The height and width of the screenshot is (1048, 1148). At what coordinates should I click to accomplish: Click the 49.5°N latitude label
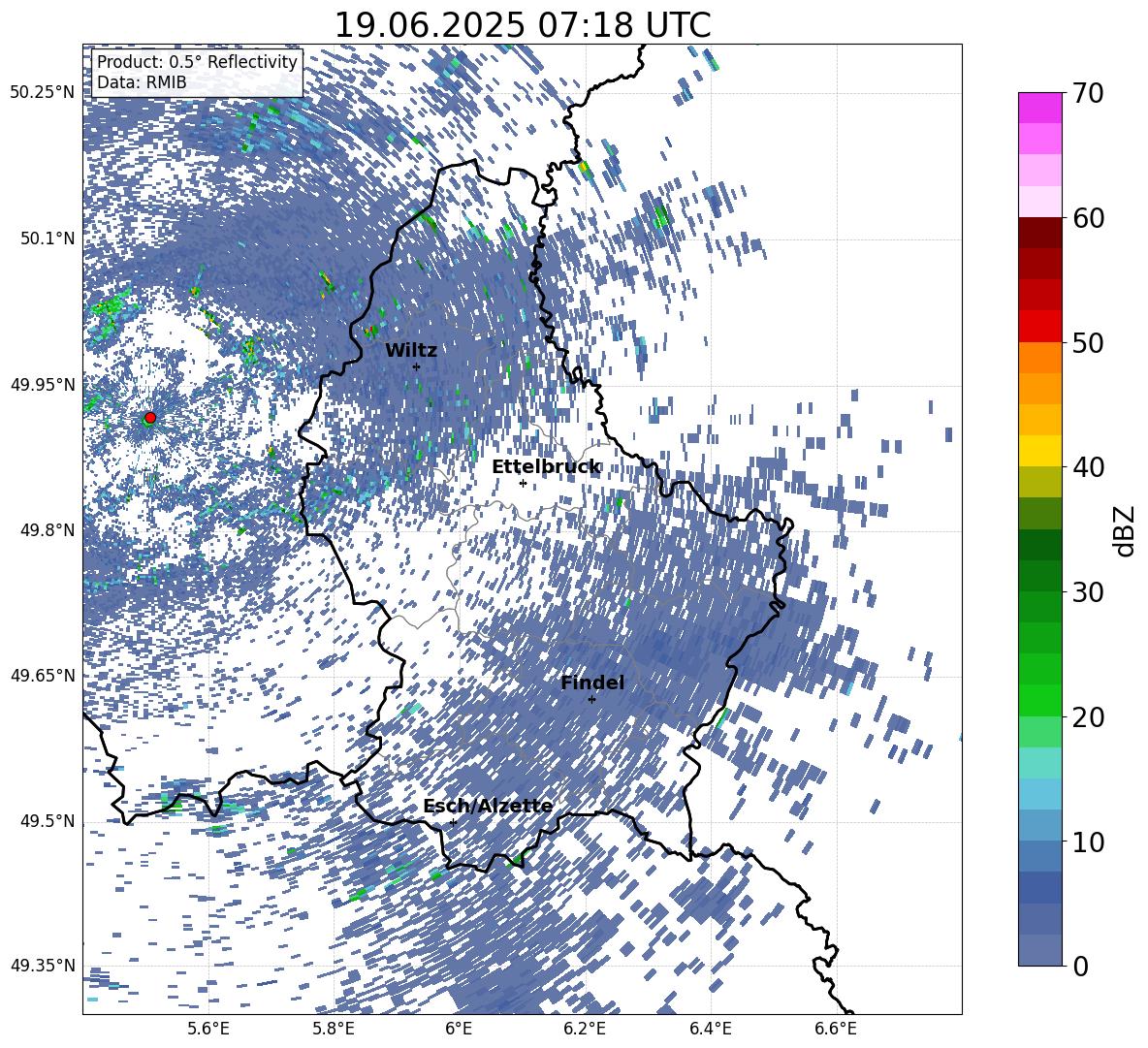pyautogui.click(x=47, y=820)
